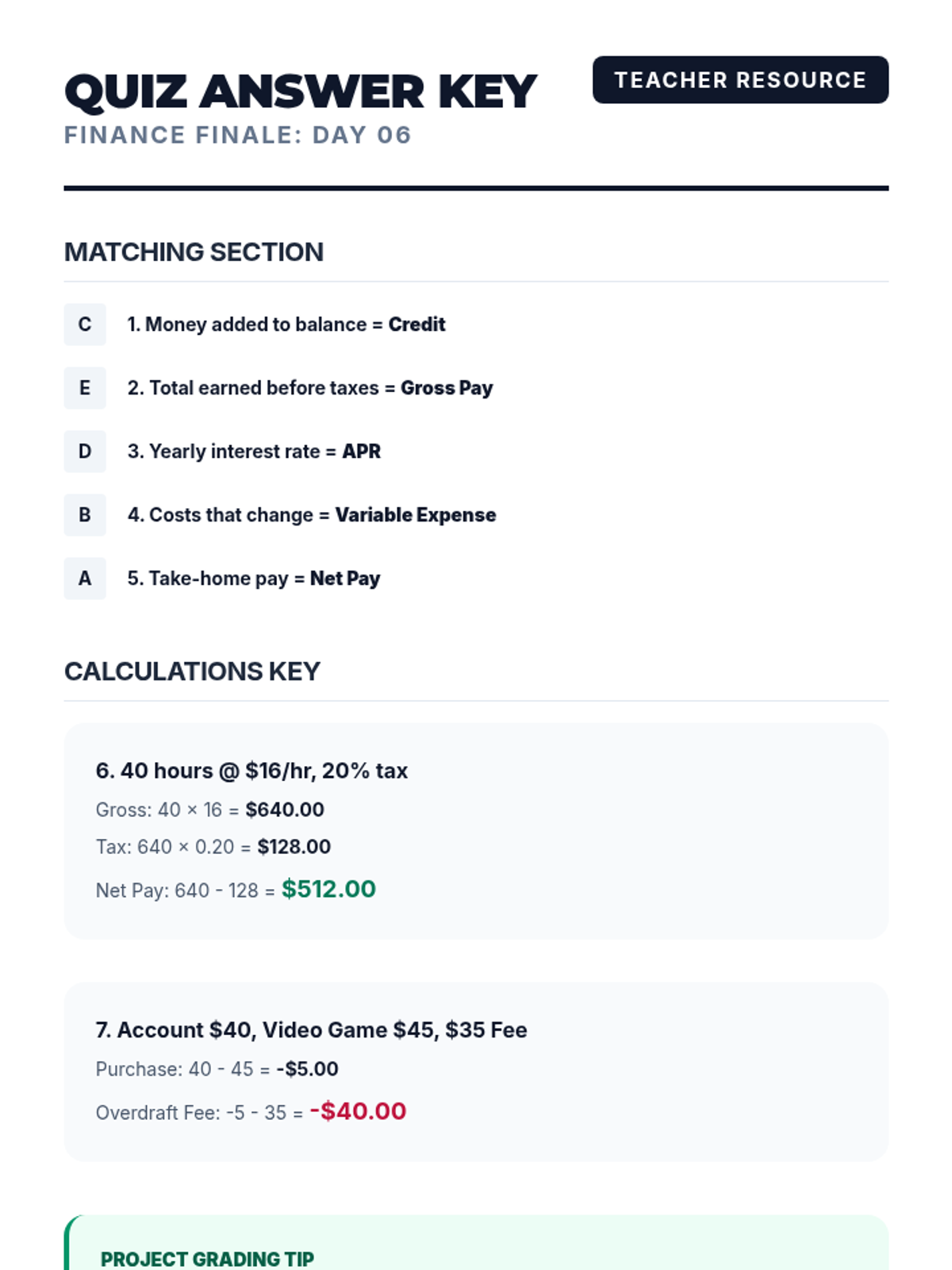This screenshot has height=1270, width=952.
Task: Click the letter E answer badge
Action: tap(85, 388)
